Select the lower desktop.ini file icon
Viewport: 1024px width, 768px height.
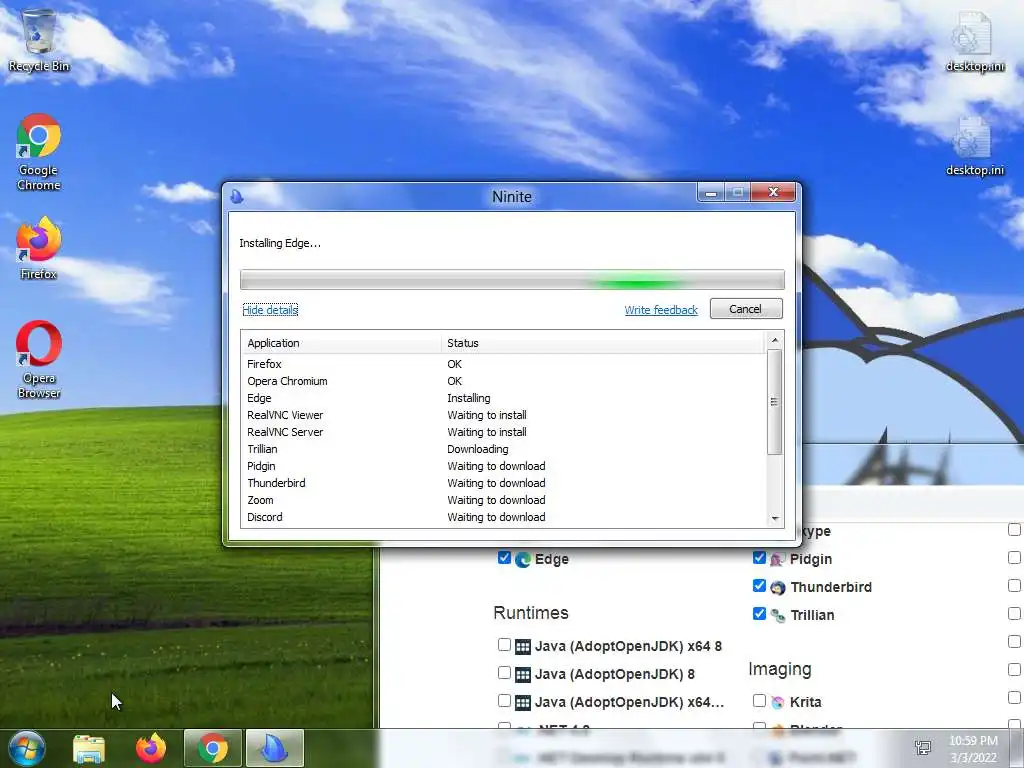(974, 146)
